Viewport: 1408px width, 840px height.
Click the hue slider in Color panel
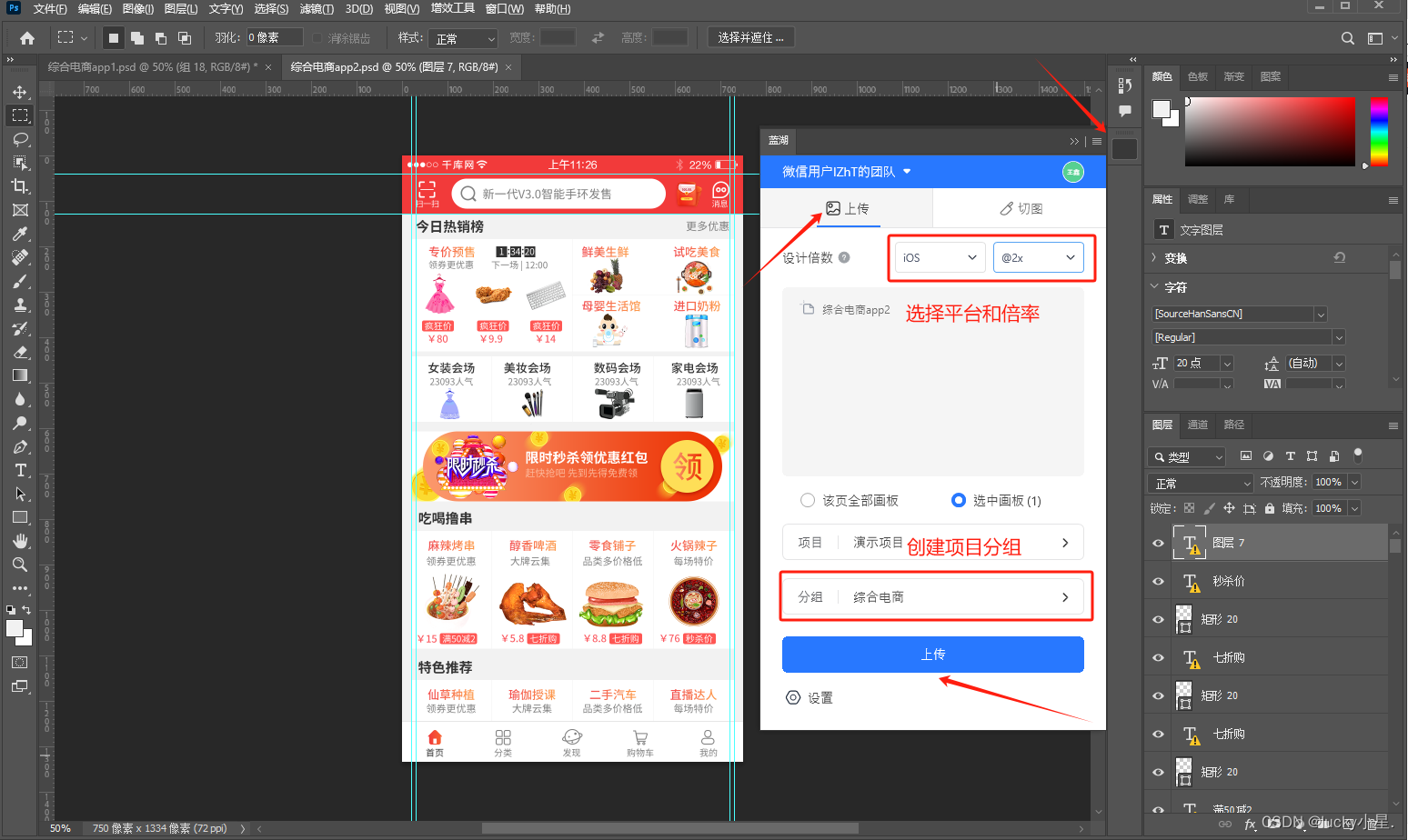coord(1379,133)
